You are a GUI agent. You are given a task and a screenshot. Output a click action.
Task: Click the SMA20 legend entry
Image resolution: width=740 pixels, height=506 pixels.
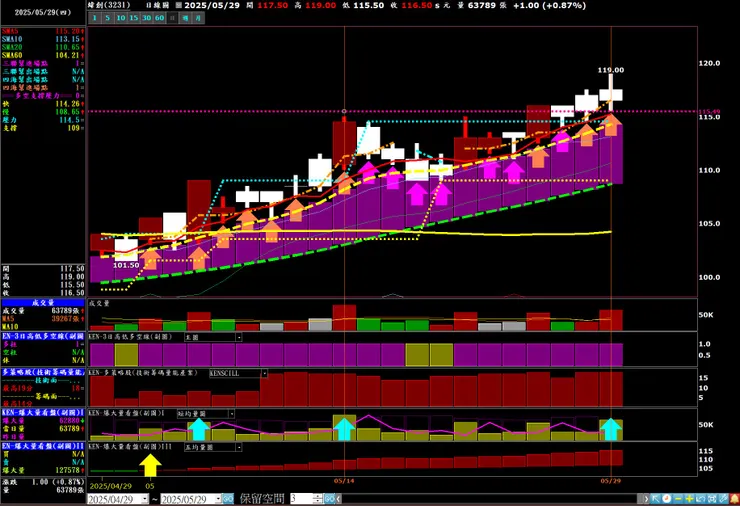tap(43, 47)
